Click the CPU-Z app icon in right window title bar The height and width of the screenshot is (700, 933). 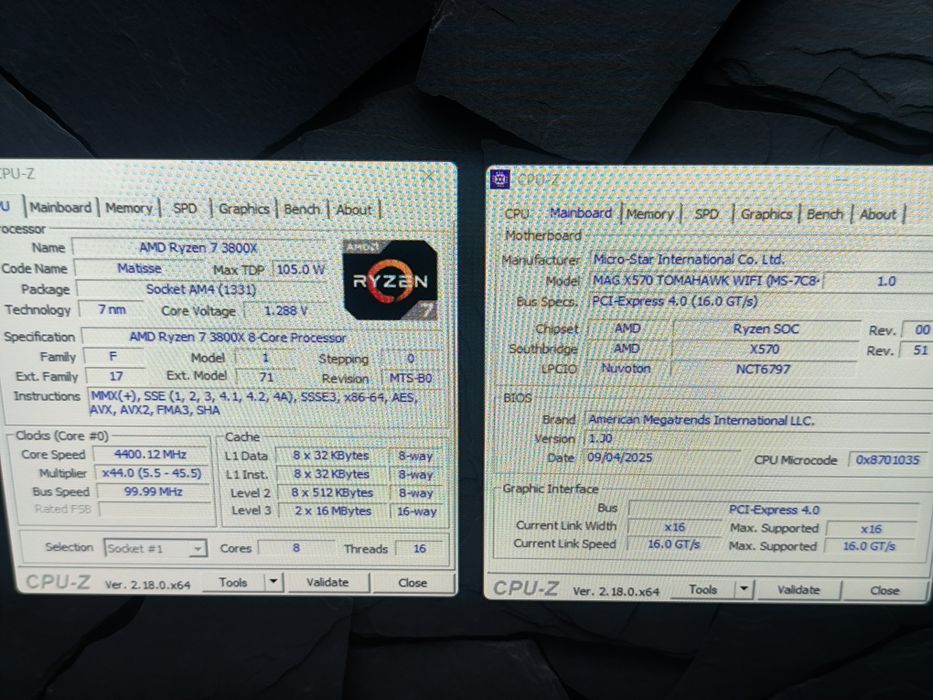point(500,179)
